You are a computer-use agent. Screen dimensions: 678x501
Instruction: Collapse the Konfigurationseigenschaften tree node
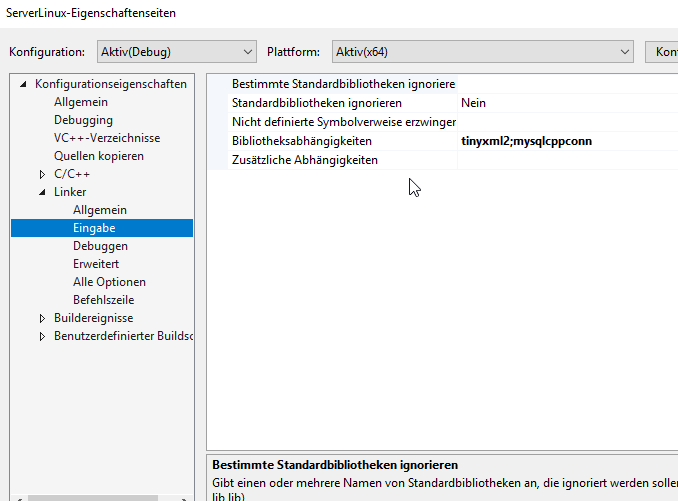point(23,84)
